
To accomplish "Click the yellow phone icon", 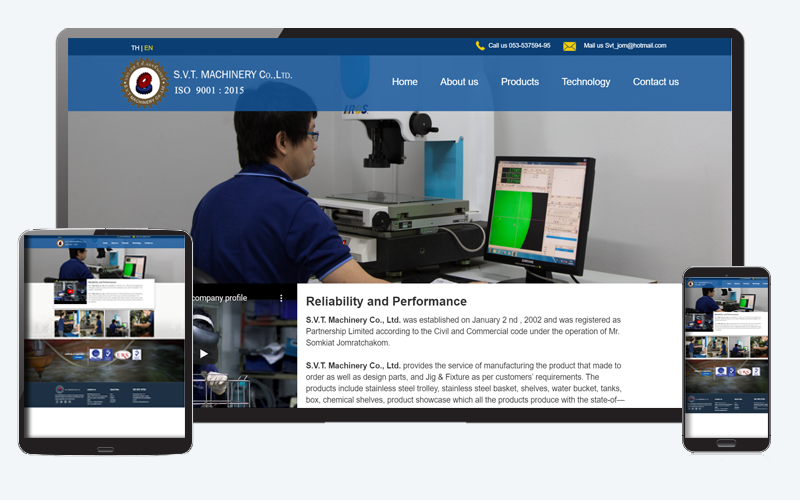I will (480, 46).
